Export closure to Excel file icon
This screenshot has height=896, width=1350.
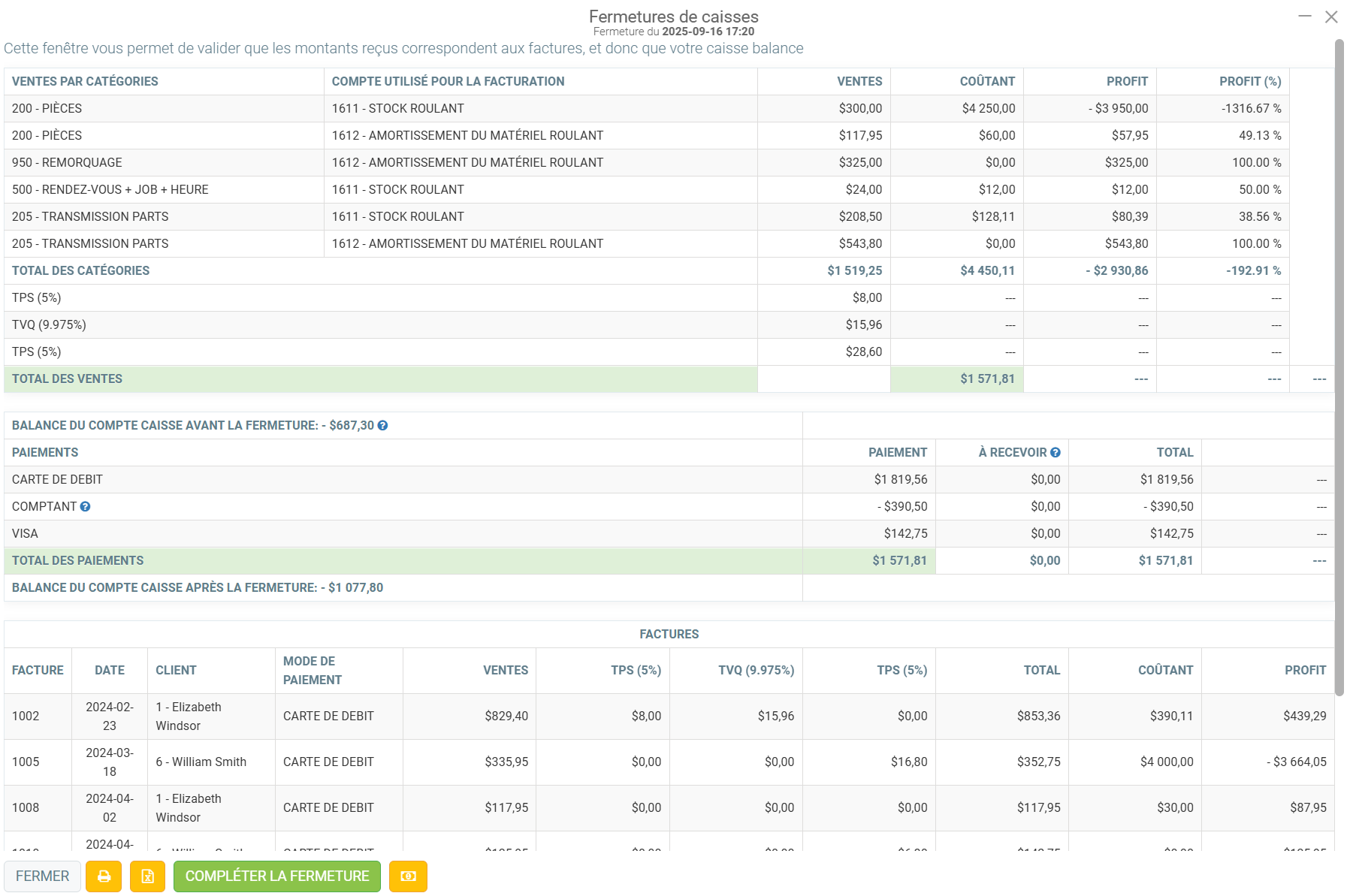coord(148,876)
